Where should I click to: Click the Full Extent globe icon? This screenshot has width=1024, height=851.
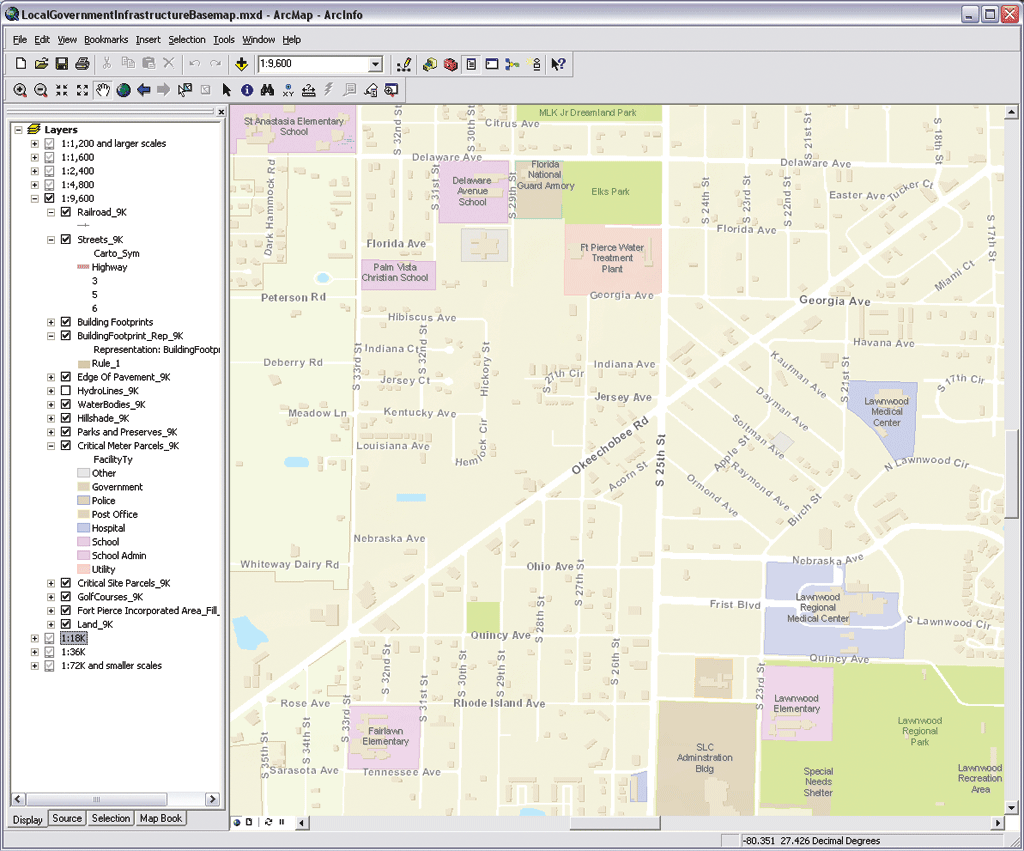[124, 90]
